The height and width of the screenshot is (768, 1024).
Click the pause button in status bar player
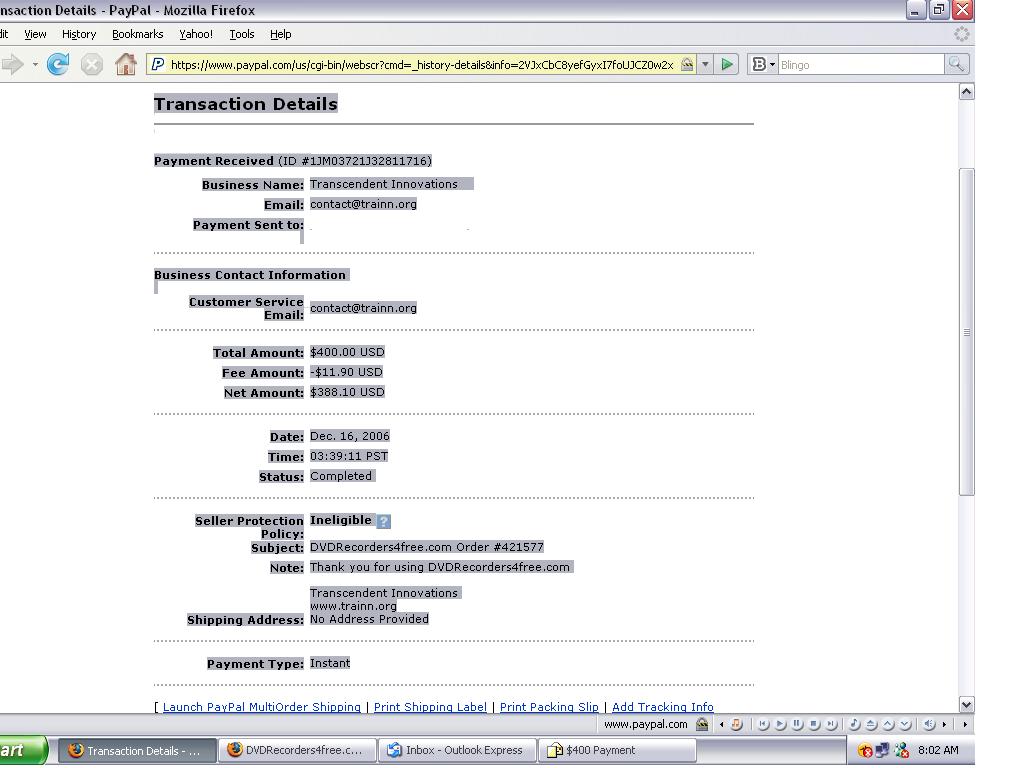point(797,724)
